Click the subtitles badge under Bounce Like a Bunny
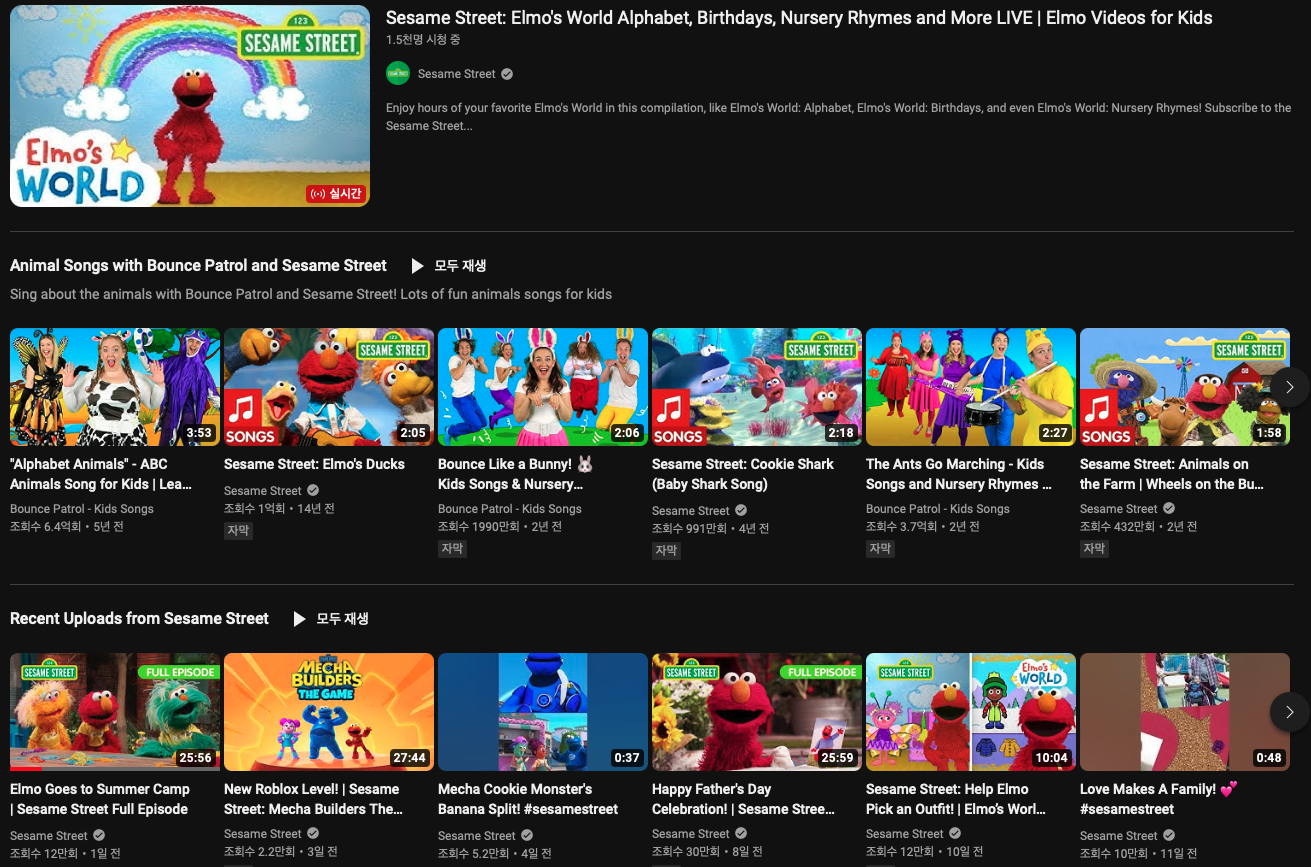The image size is (1311, 867). coord(452,549)
